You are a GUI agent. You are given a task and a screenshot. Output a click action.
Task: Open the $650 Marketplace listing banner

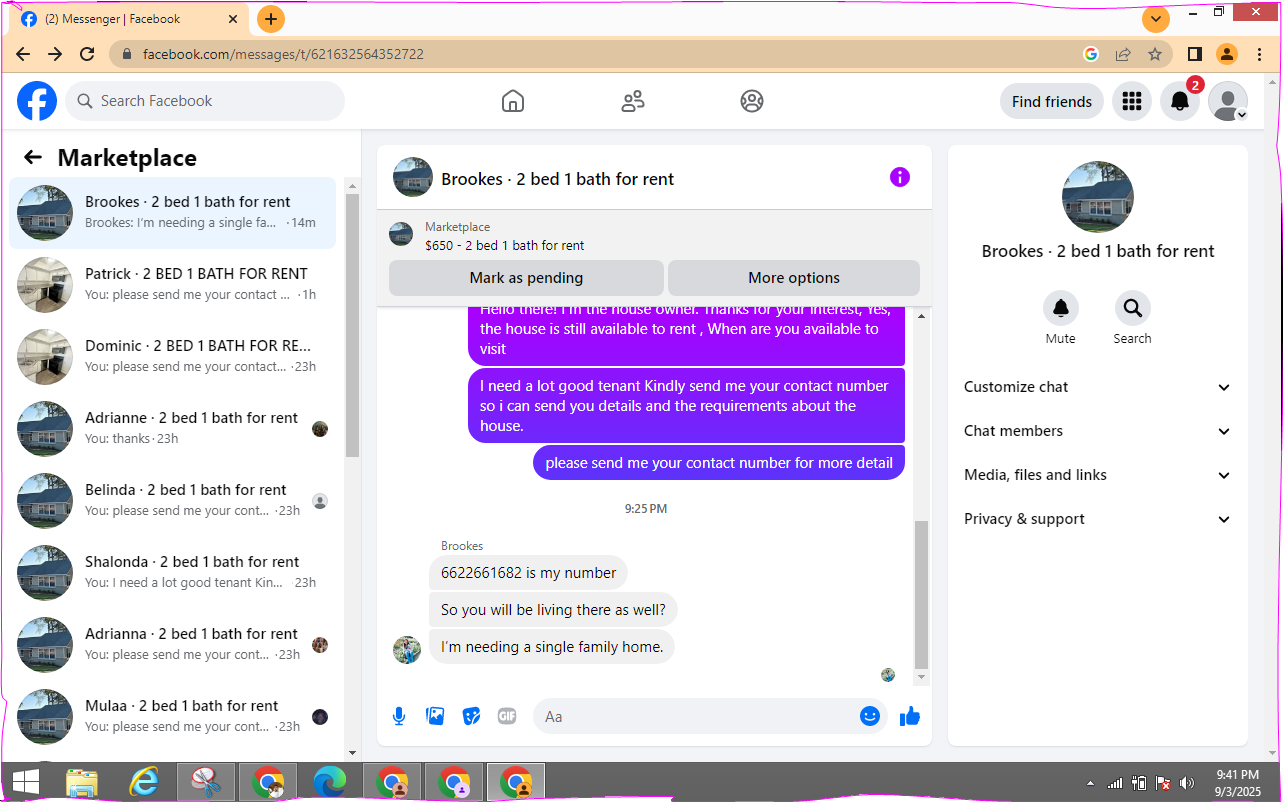pos(654,235)
